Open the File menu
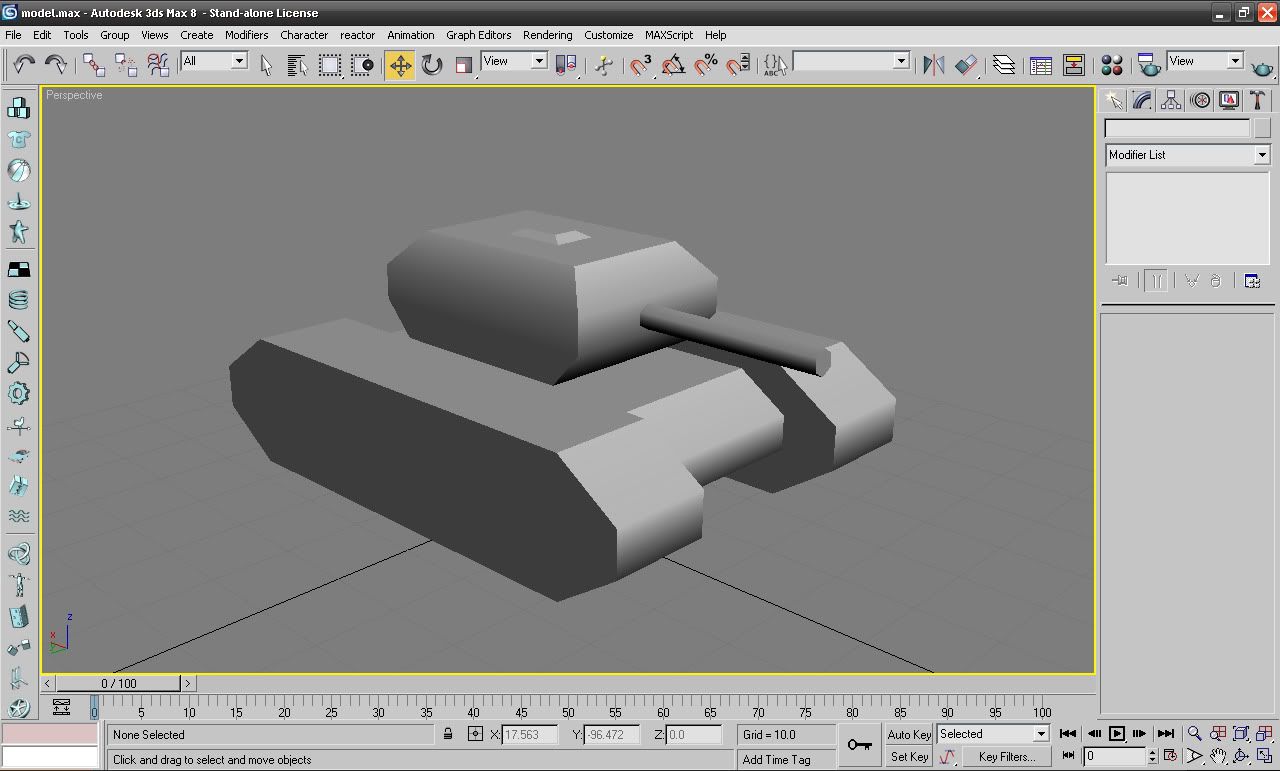1280x771 pixels. [13, 35]
